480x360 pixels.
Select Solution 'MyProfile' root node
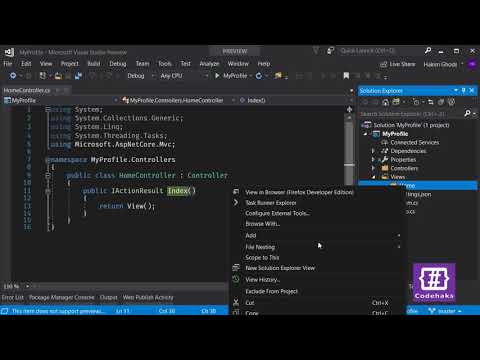[411, 125]
